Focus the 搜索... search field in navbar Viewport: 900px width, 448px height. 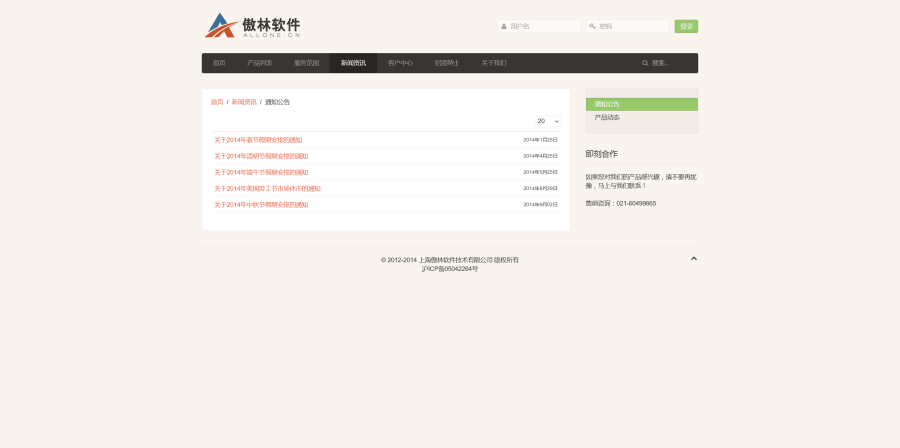pos(667,63)
